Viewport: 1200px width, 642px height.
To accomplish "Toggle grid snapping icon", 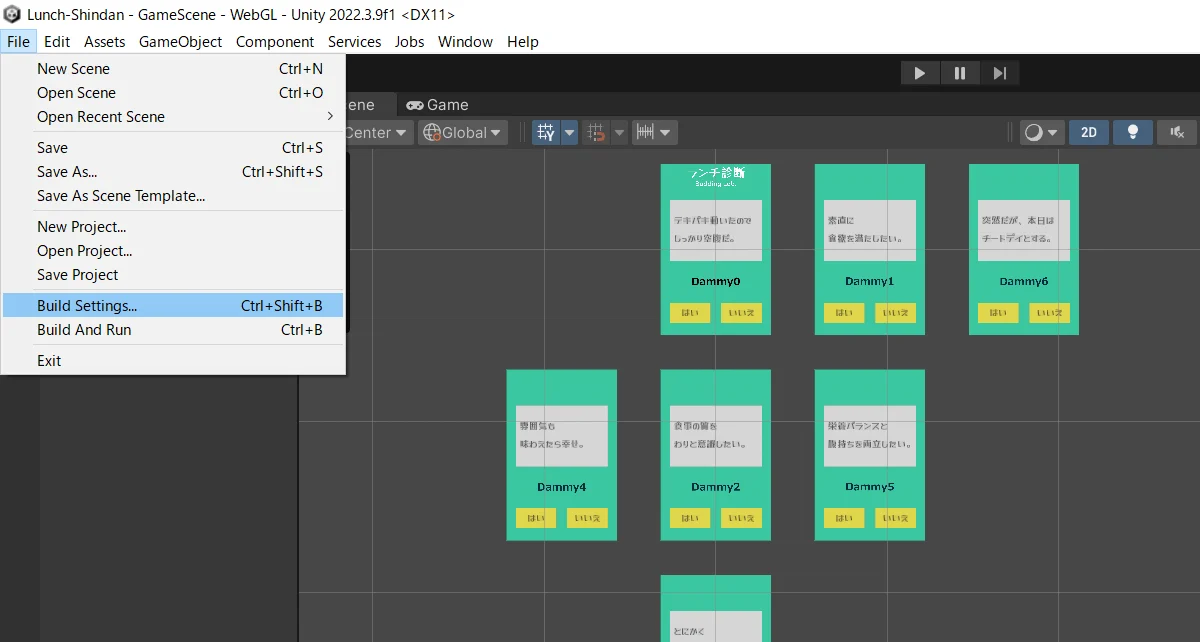I will [x=597, y=133].
